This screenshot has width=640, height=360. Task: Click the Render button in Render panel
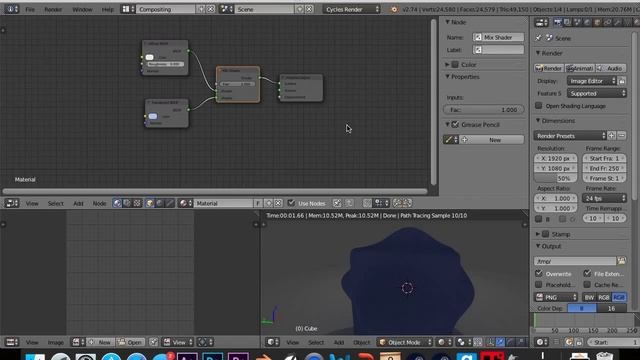(549, 68)
